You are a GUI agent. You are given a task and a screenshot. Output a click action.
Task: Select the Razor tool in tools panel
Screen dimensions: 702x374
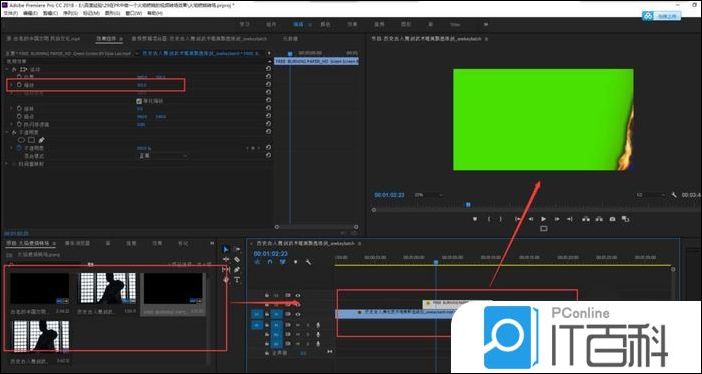tap(237, 260)
